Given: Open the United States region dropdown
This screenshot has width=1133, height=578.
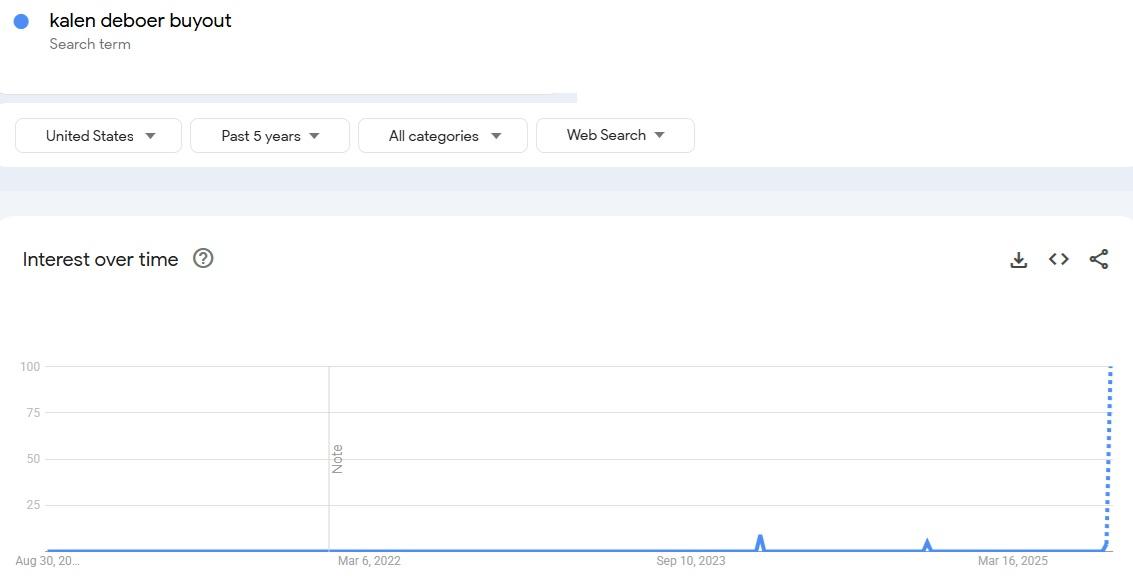Looking at the screenshot, I should coord(98,136).
